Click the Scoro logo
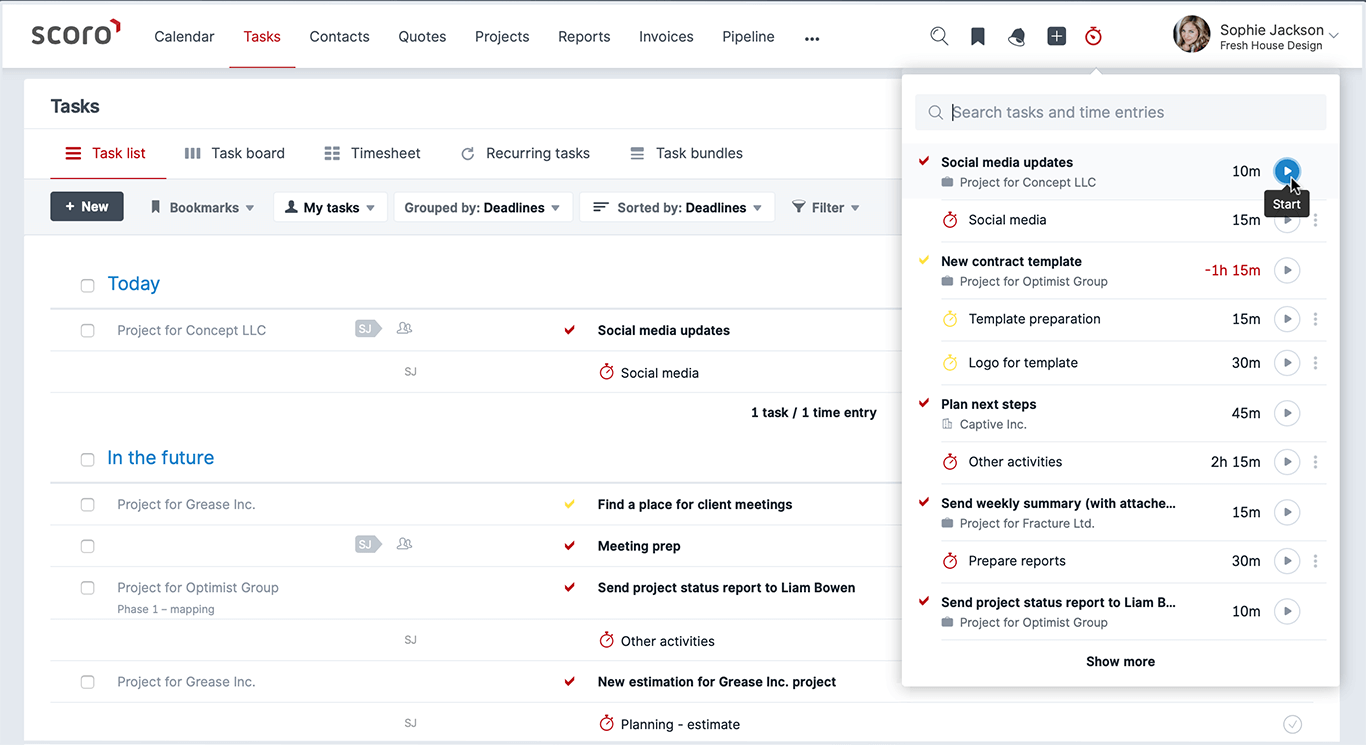This screenshot has width=1366, height=745. 76,33
